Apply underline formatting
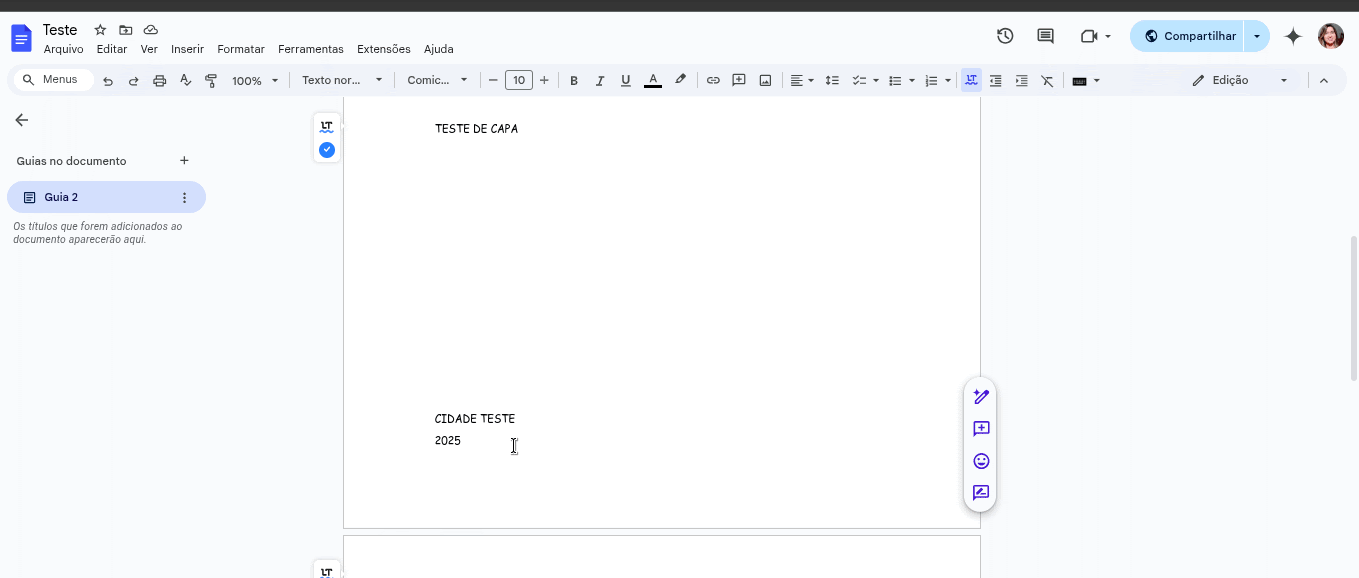Viewport: 1359px width, 578px height. point(625,80)
